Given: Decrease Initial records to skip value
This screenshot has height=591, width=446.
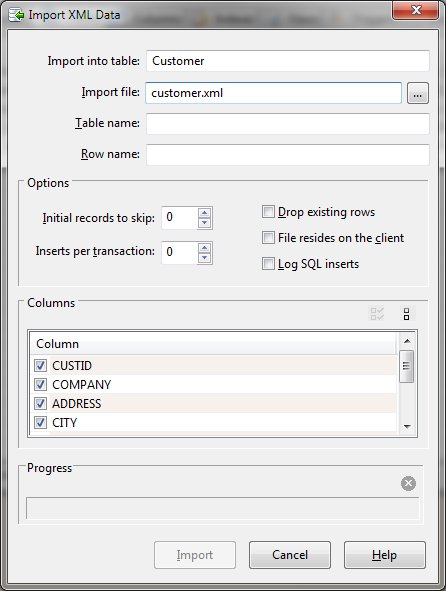Looking at the screenshot, I should [x=204, y=223].
